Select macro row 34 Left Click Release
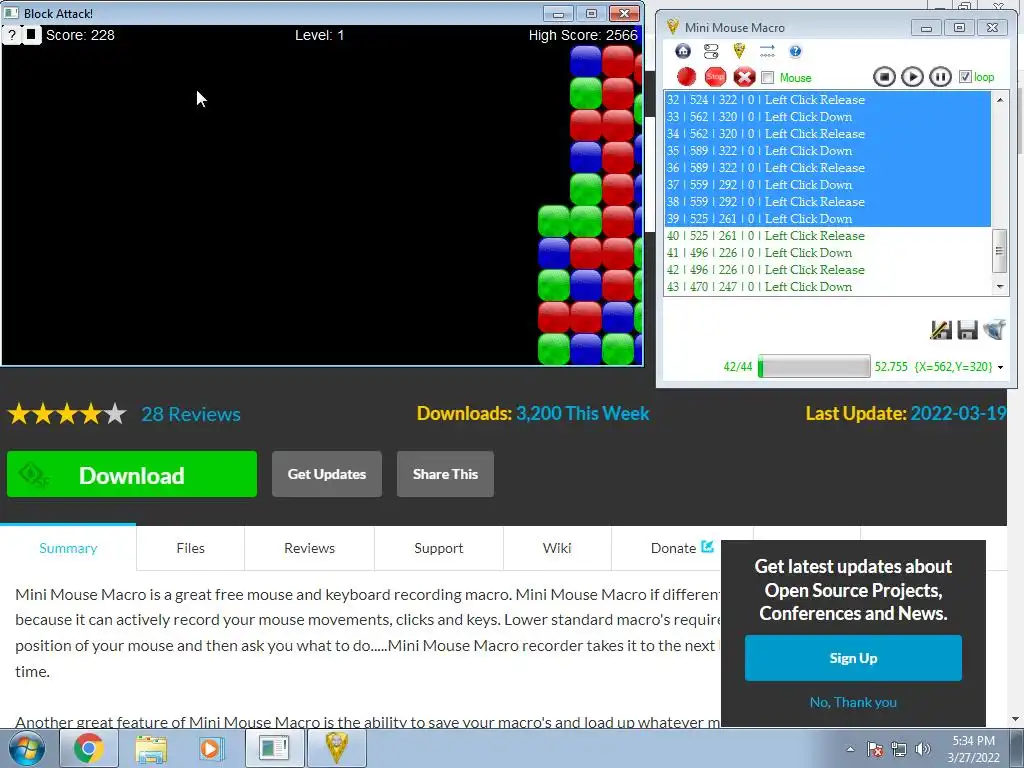Image resolution: width=1024 pixels, height=768 pixels. 827,134
